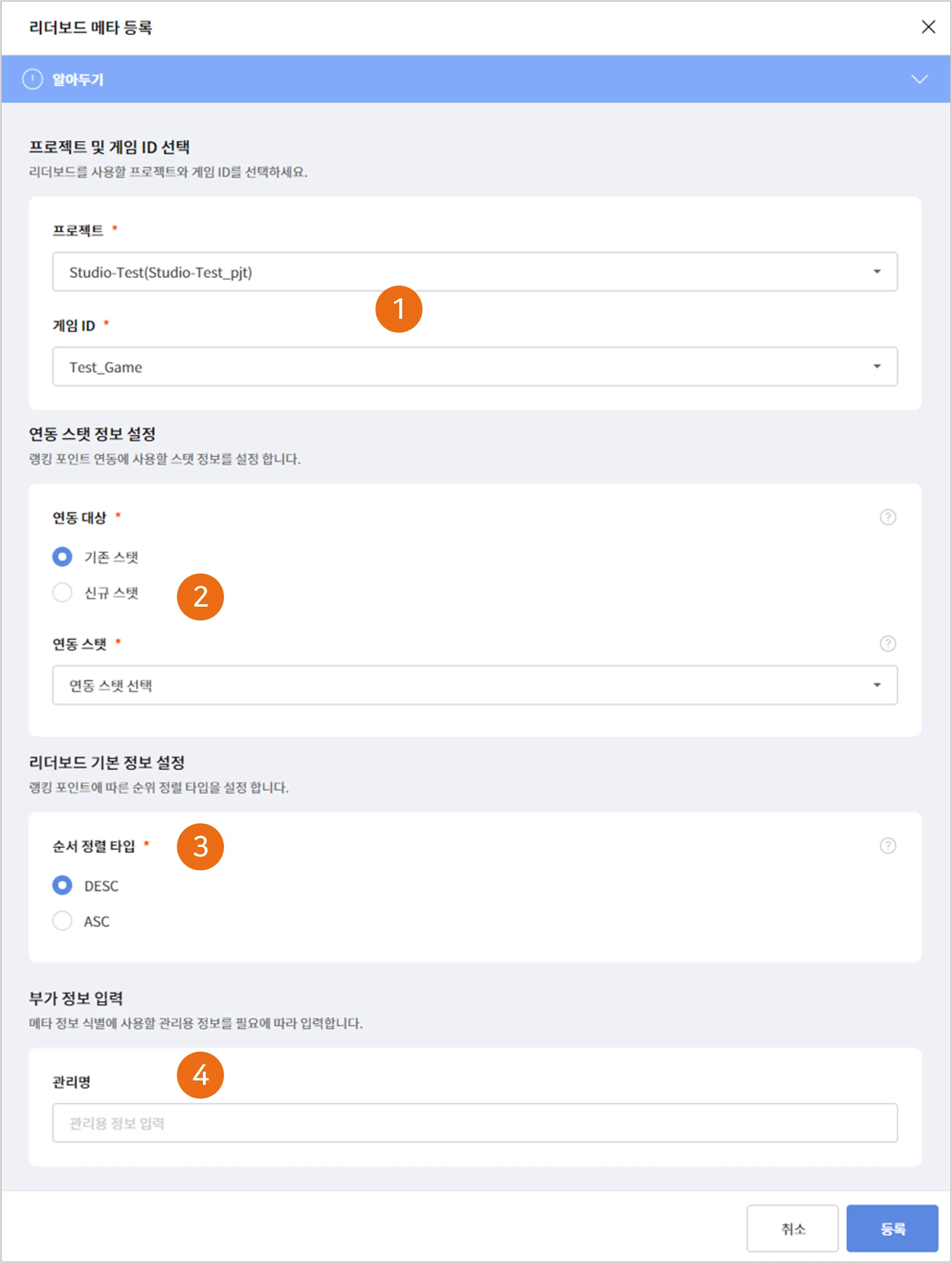Open the 연동 스탯 선택 dropdown

pyautogui.click(x=475, y=685)
